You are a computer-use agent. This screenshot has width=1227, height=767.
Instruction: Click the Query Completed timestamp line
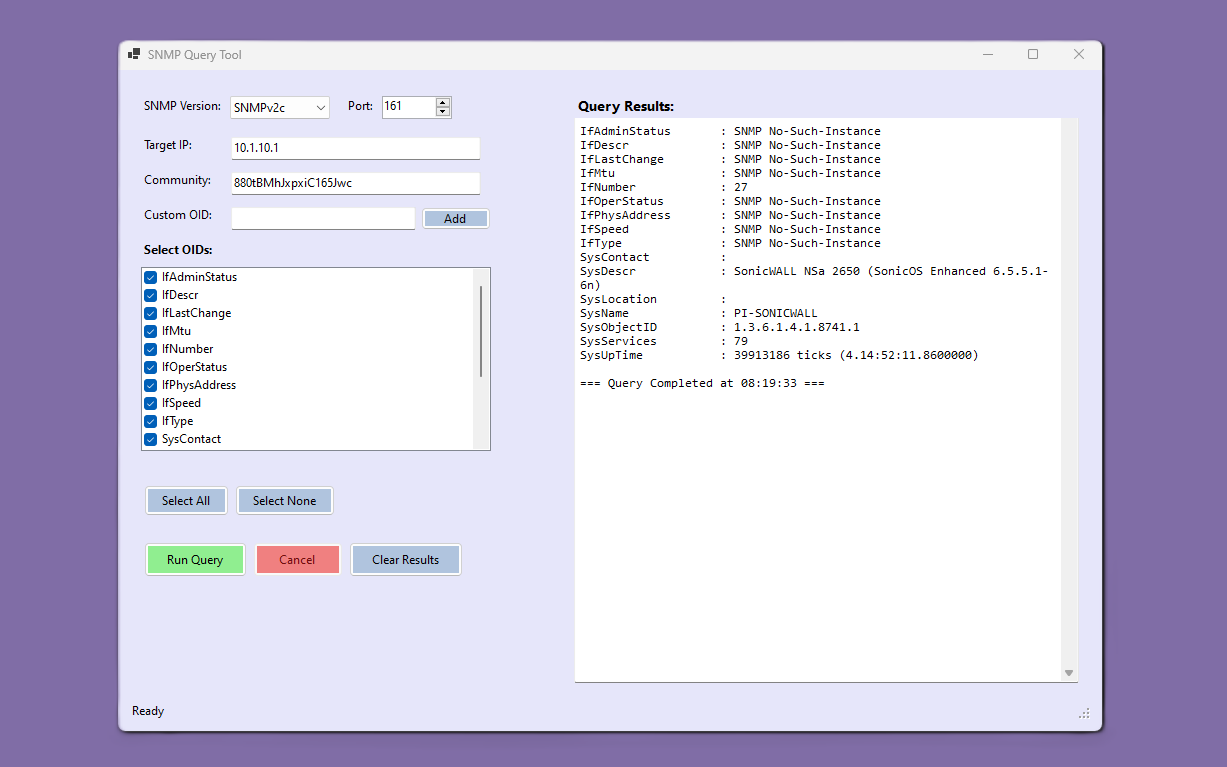pos(702,383)
